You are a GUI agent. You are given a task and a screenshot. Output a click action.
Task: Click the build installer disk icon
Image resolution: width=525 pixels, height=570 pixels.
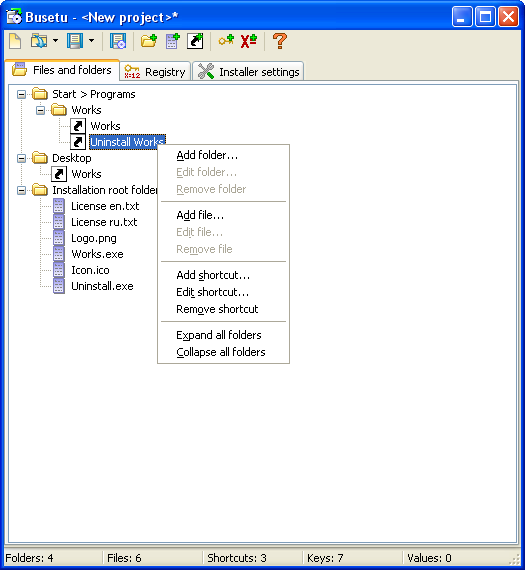click(118, 41)
